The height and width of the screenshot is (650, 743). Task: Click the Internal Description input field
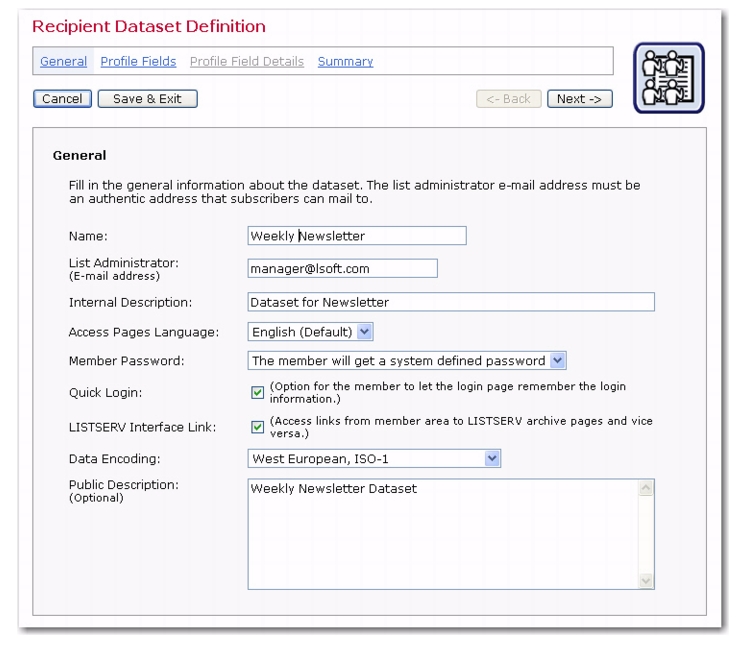tap(450, 302)
